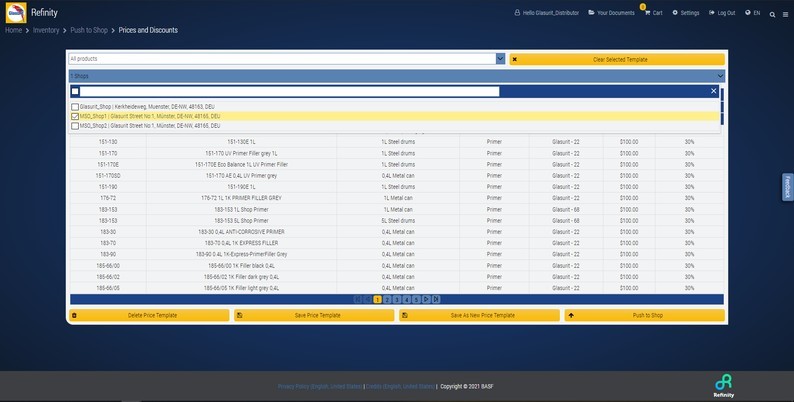Open Settings in the header

click(686, 13)
